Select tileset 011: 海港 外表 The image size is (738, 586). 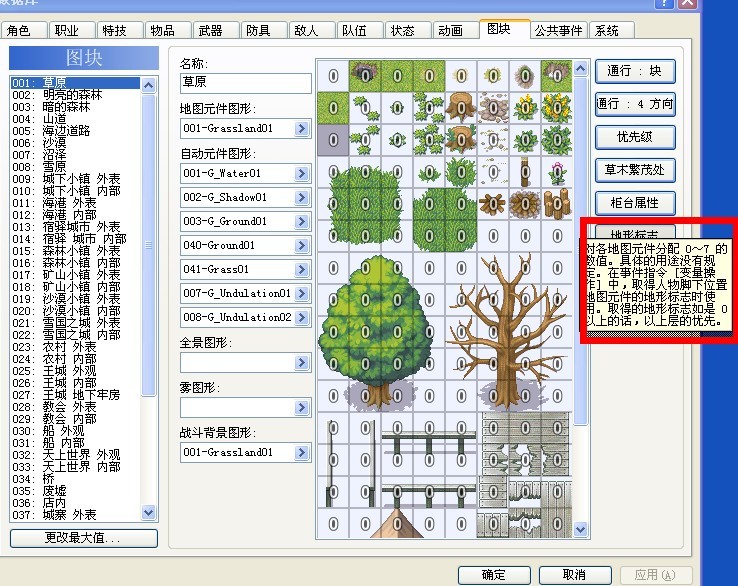tap(75, 203)
